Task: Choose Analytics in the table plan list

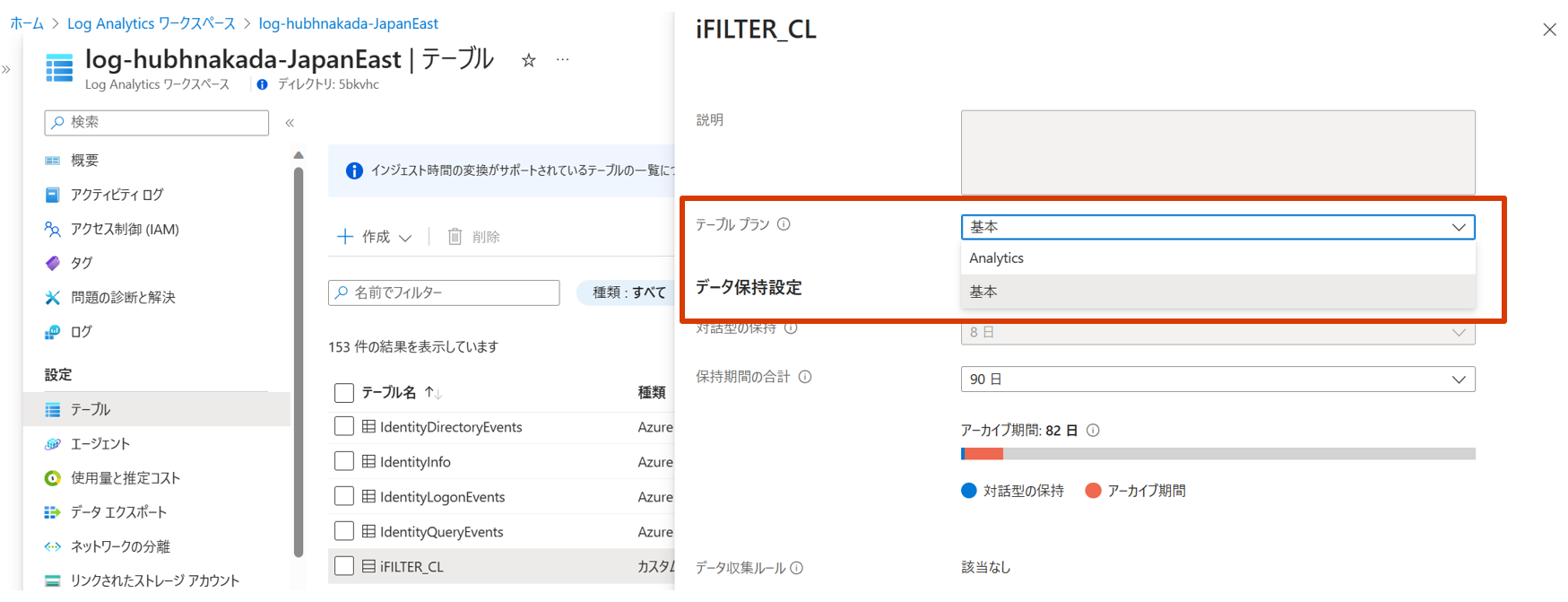Action: click(1217, 258)
